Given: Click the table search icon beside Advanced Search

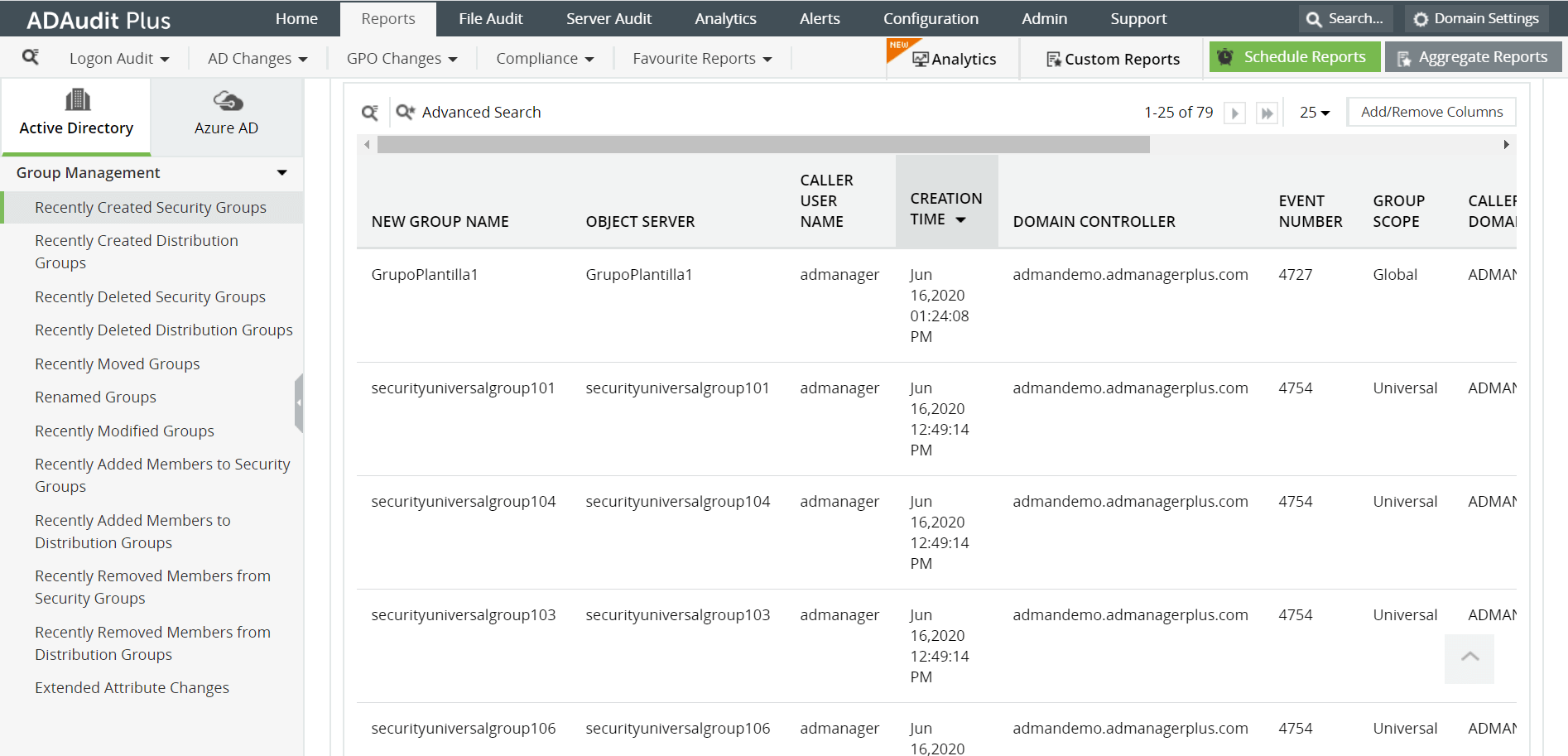Looking at the screenshot, I should (370, 112).
